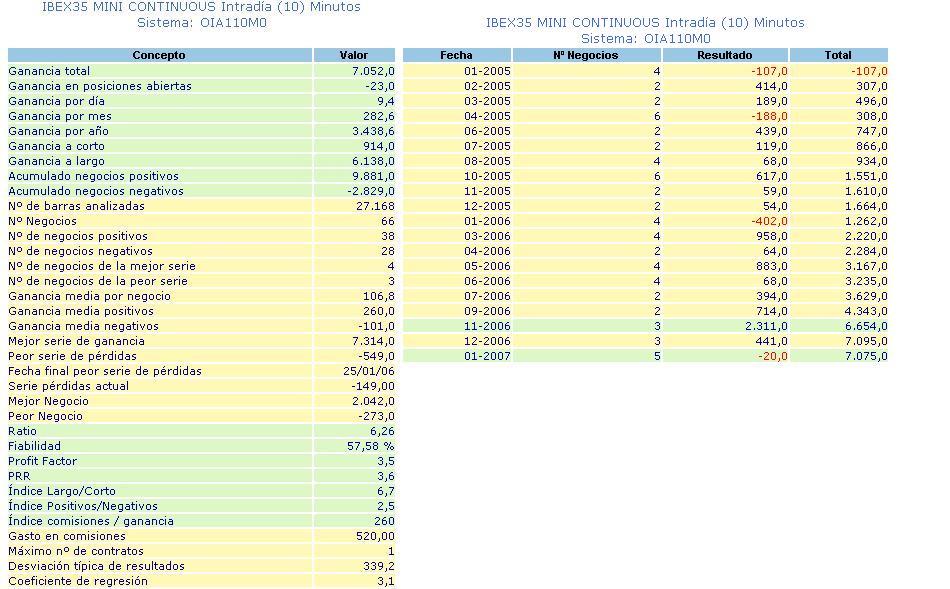Click the date 01-2006

click(x=487, y=221)
